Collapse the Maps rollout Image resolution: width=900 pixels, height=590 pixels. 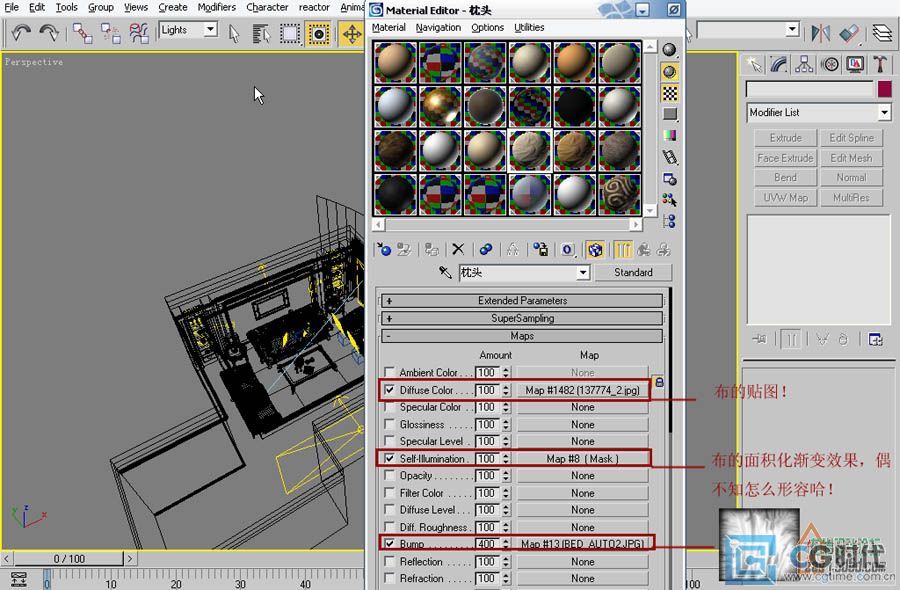tap(522, 336)
